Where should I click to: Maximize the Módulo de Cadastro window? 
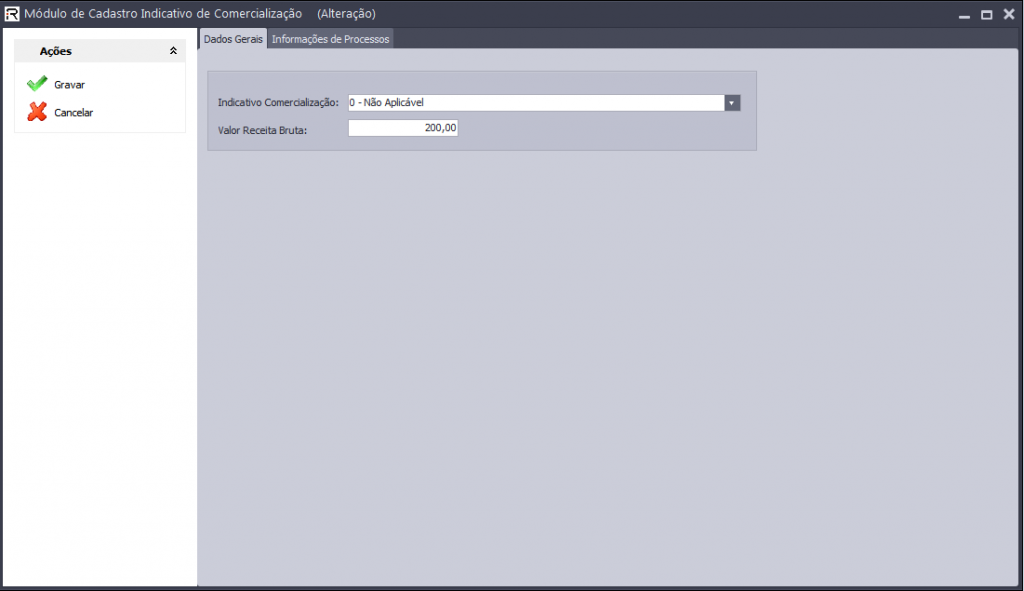pyautogui.click(x=987, y=14)
